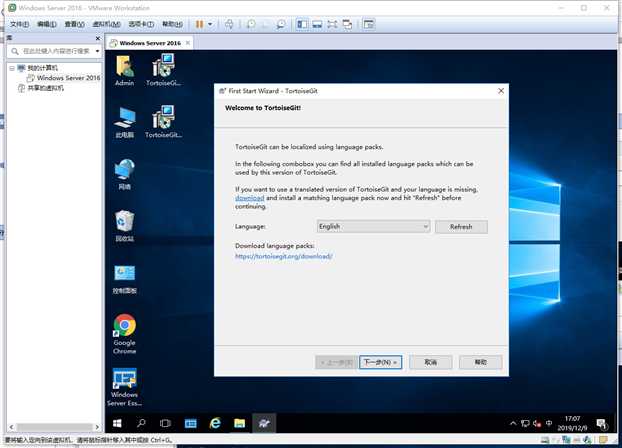Screen dimensions: 622x448
Task: Open the 帮助(H) menu
Action: click(x=172, y=24)
